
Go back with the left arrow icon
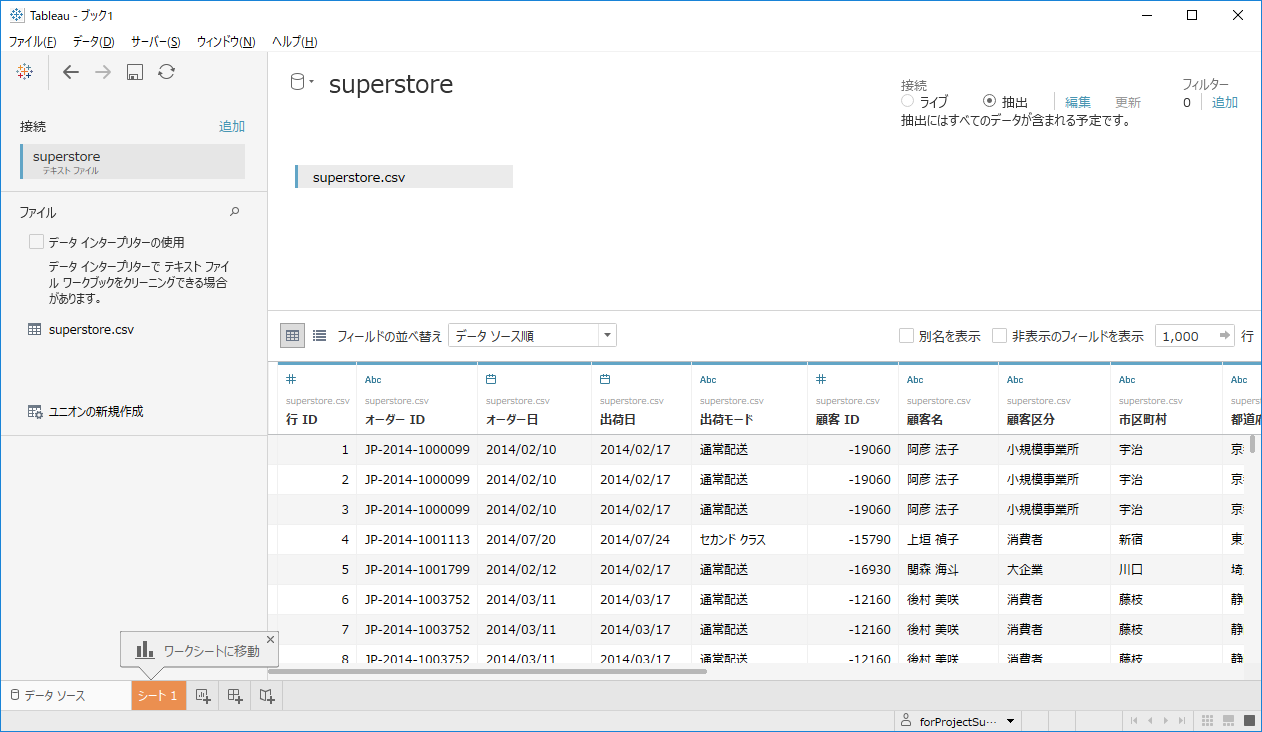(x=70, y=72)
